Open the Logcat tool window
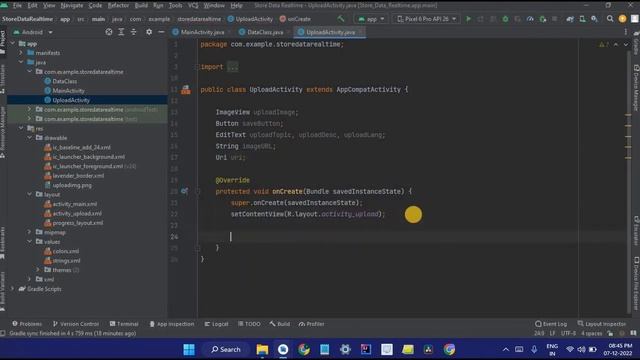The image size is (640, 360). click(216, 324)
